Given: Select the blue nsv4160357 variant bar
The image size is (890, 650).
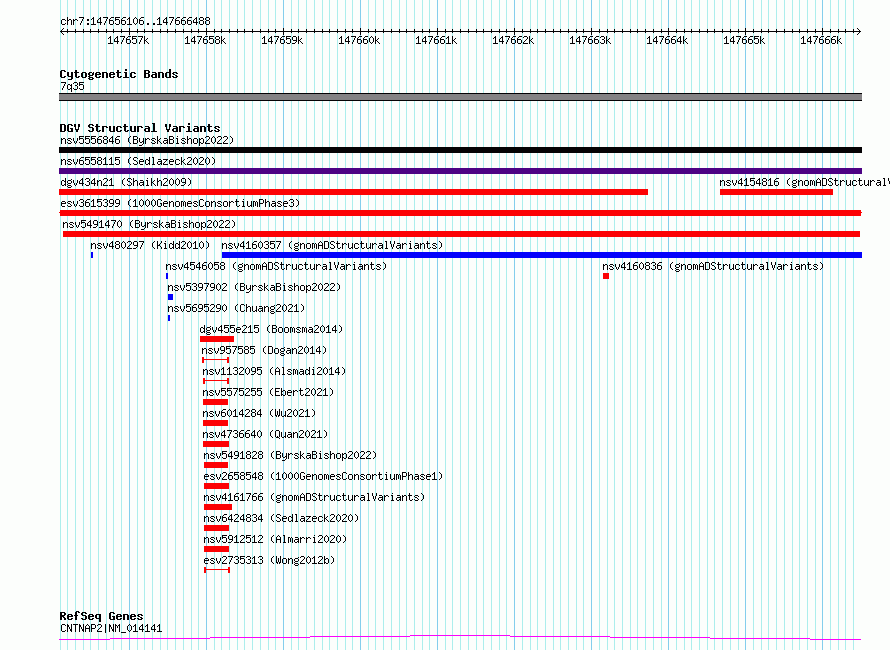Looking at the screenshot, I should 540,255.
